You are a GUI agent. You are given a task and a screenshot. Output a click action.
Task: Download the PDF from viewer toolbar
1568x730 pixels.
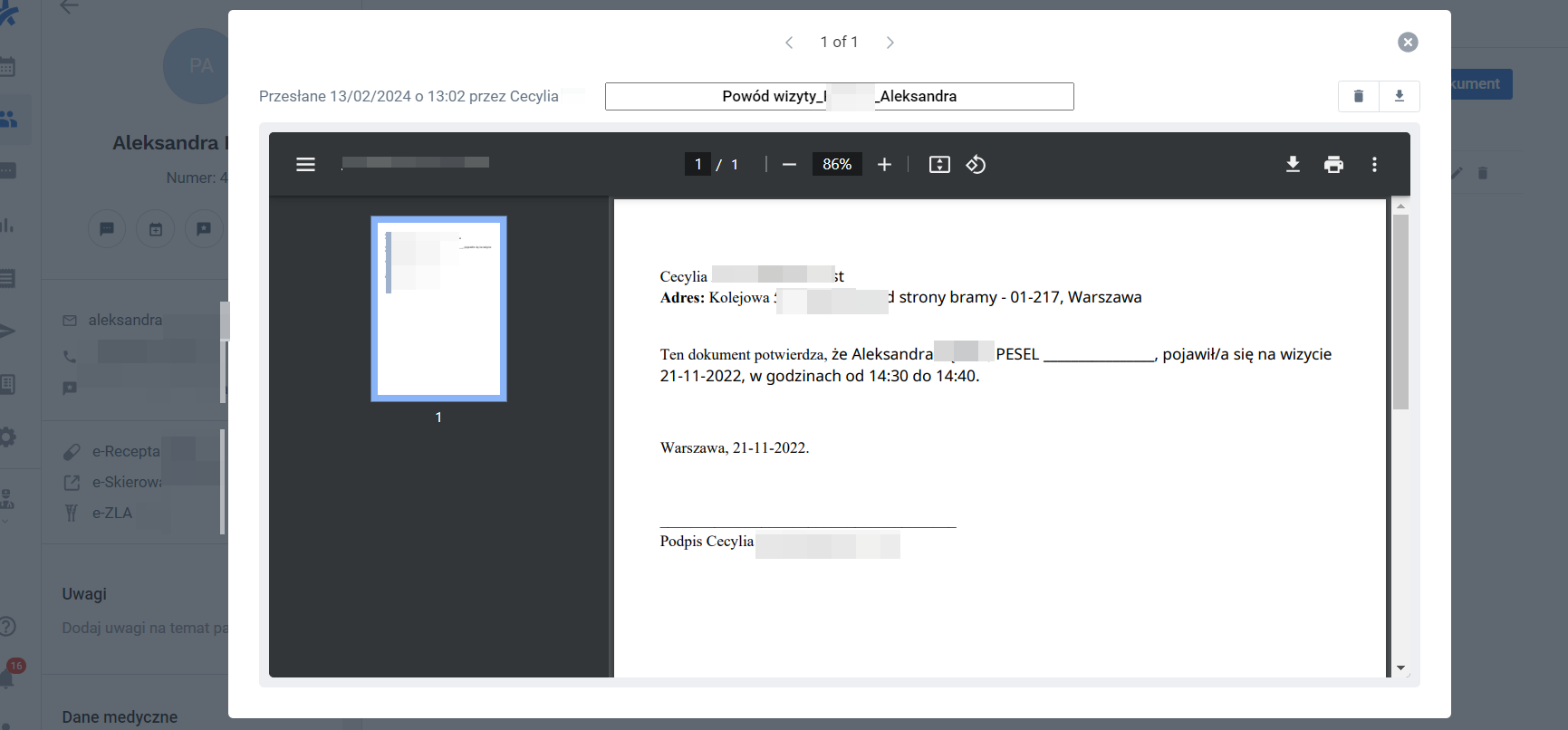tap(1293, 165)
